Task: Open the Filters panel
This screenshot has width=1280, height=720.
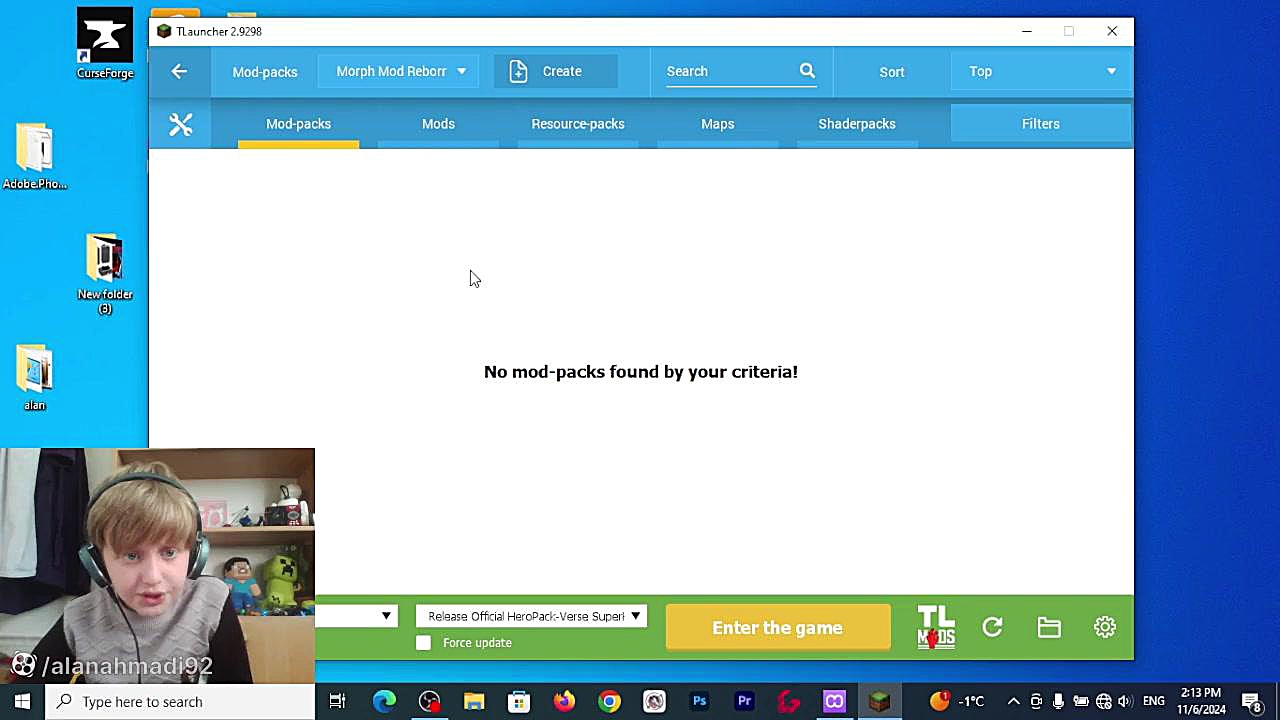Action: coord(1041,124)
